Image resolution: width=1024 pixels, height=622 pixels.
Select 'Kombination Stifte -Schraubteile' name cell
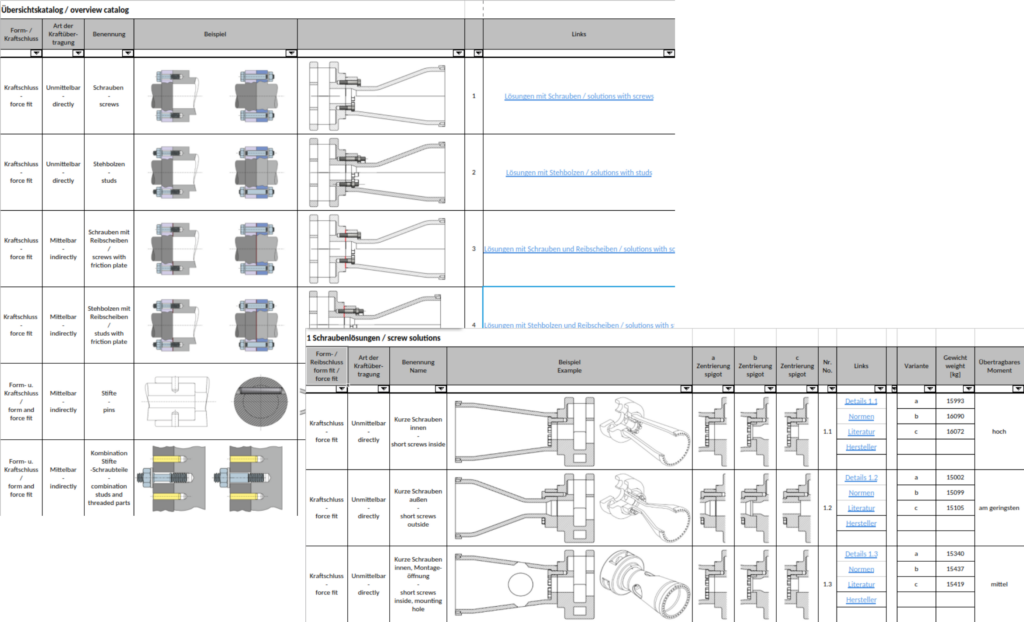[x=109, y=478]
